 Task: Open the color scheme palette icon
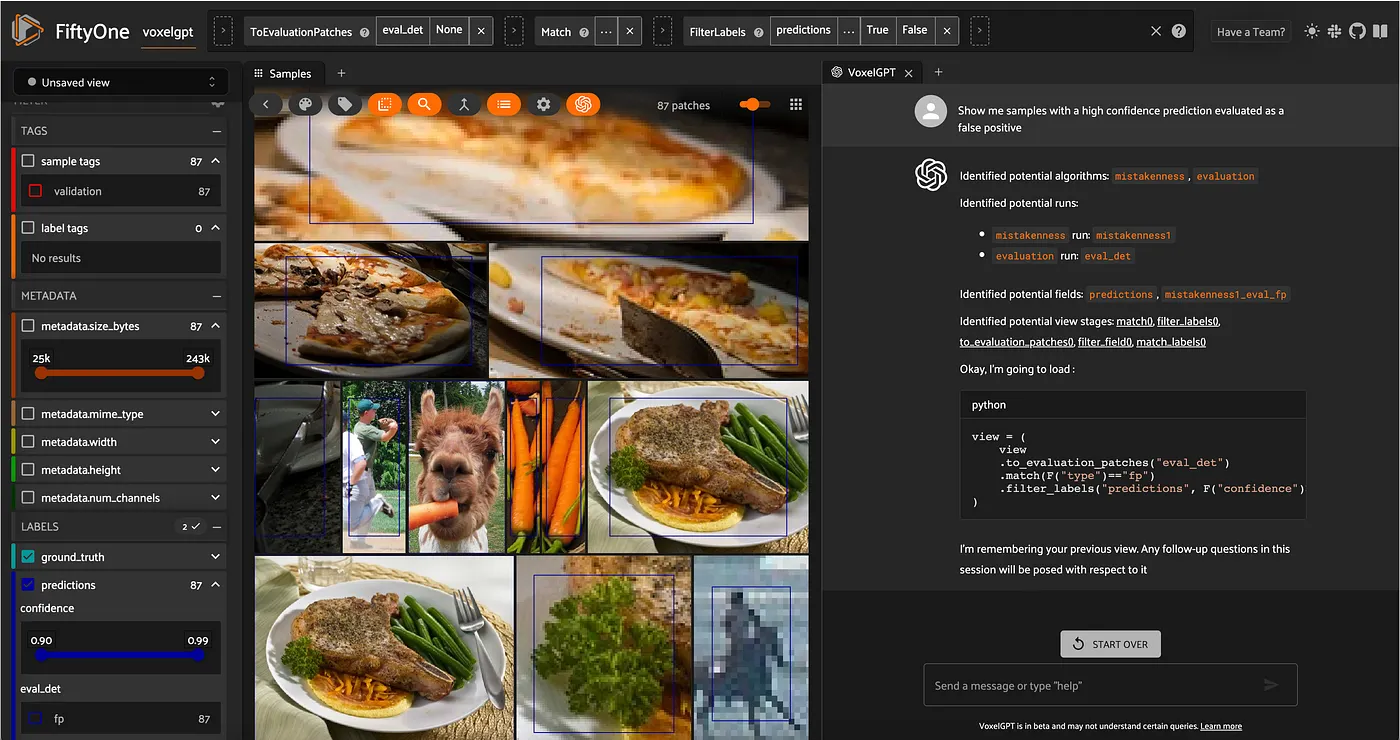click(306, 104)
